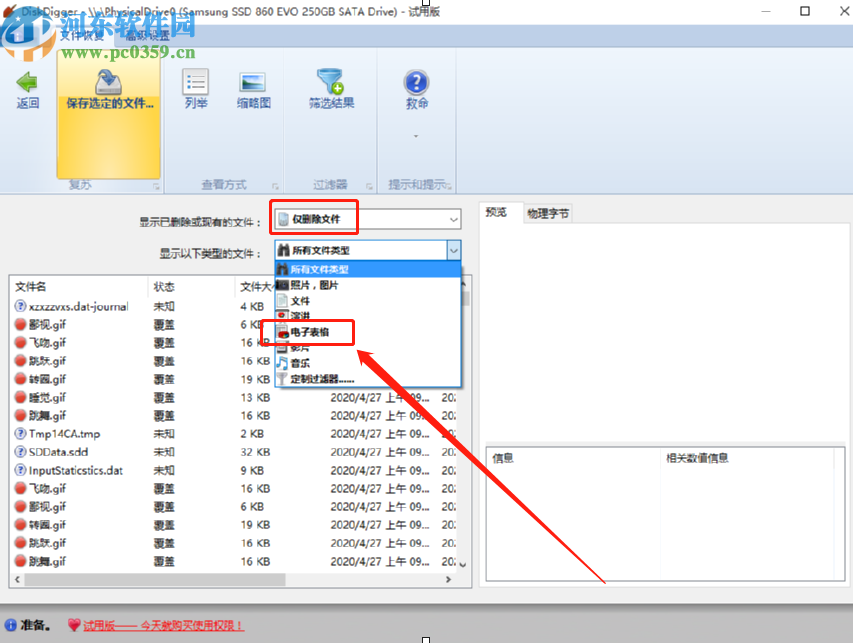Sort by the 文件大小 column header
The height and width of the screenshot is (643, 853).
(x=256, y=287)
